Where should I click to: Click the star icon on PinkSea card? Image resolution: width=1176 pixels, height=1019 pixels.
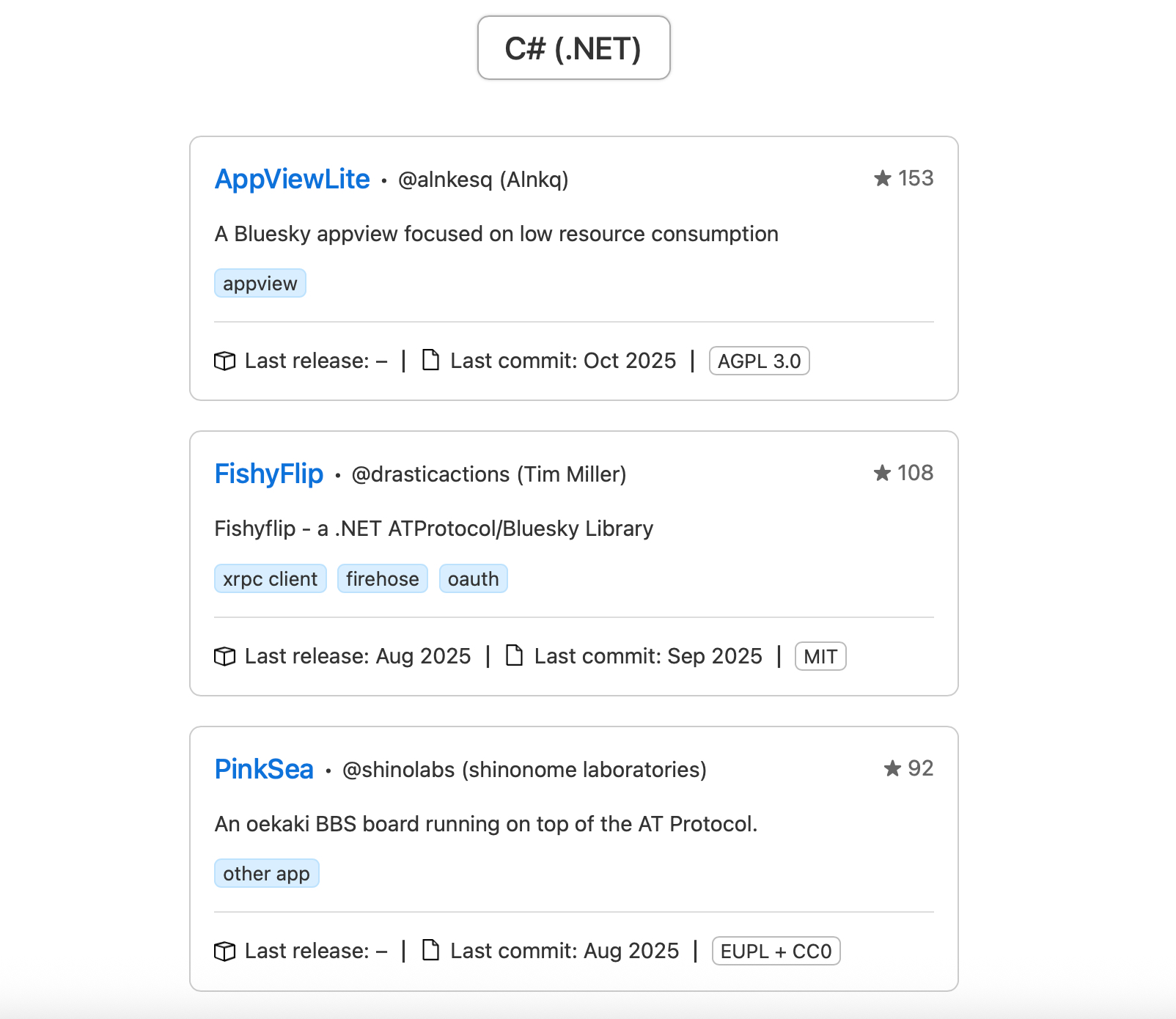click(x=892, y=768)
